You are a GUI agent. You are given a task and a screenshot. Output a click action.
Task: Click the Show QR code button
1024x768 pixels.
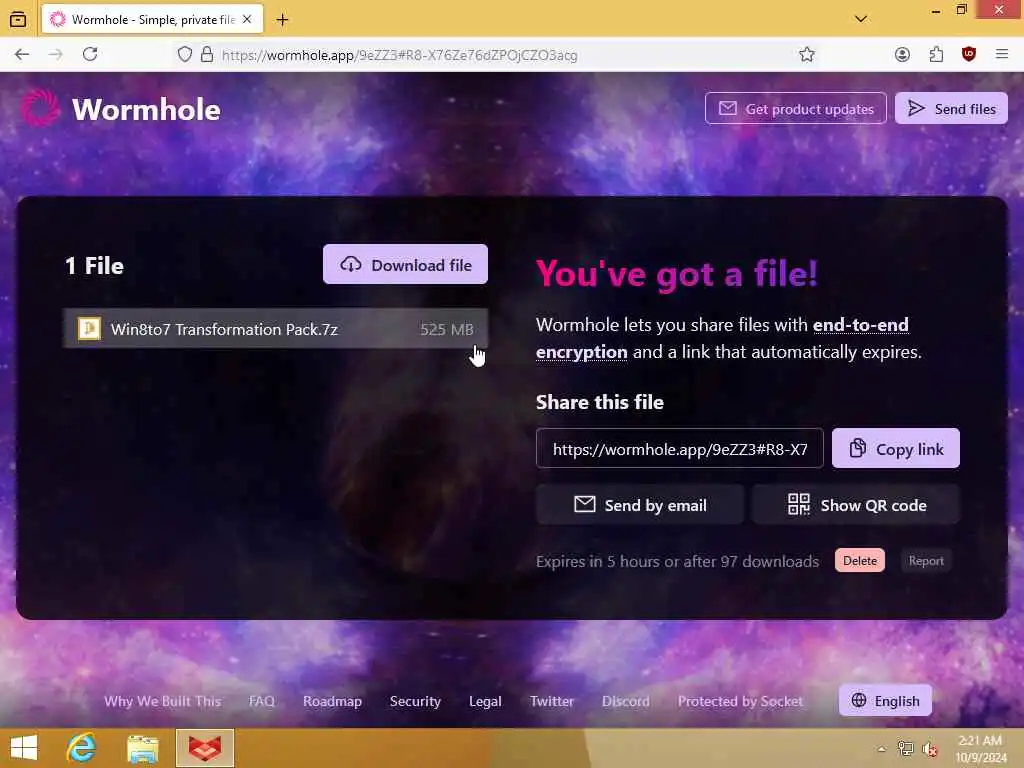tap(856, 505)
